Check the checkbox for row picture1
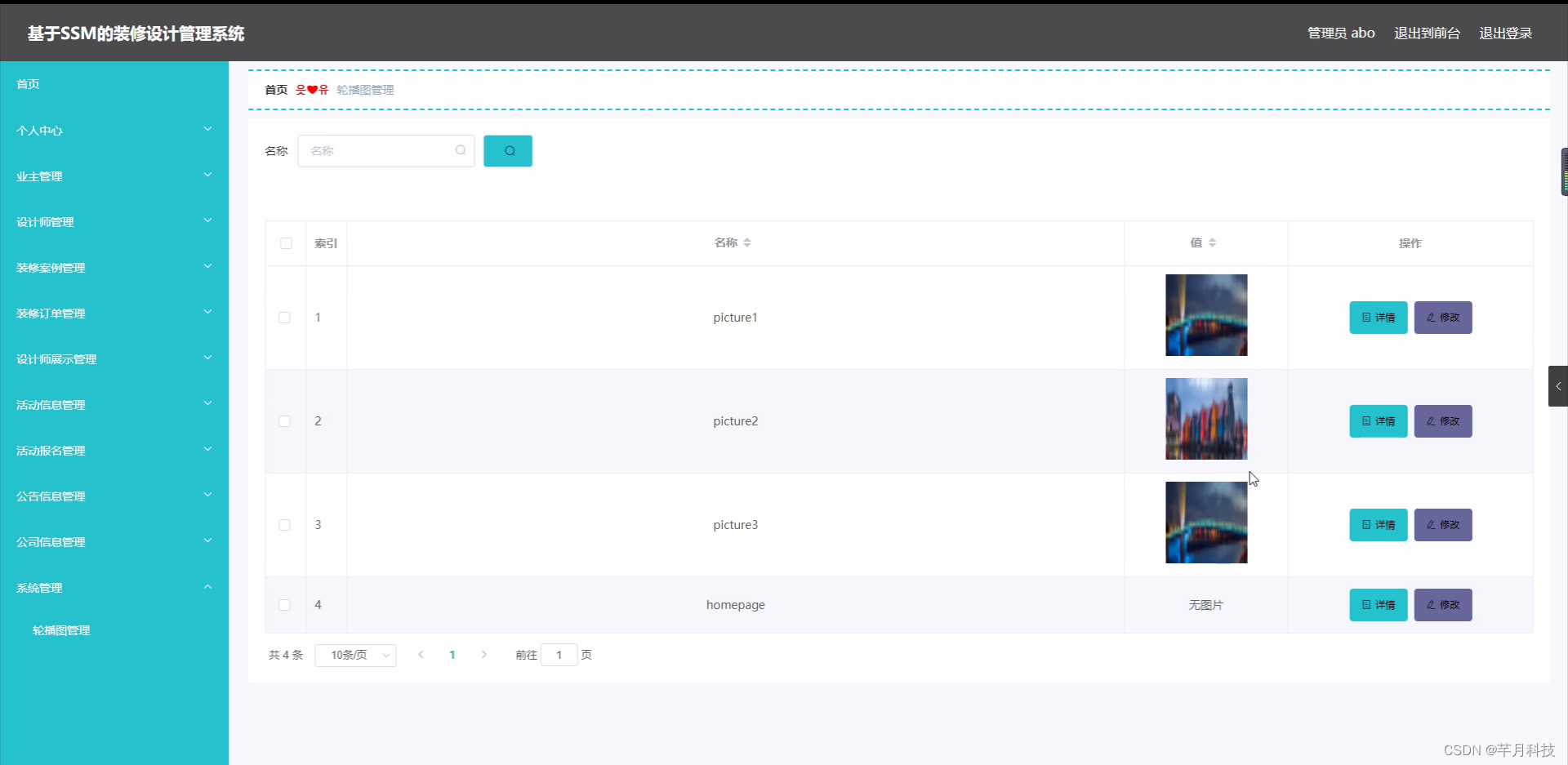This screenshot has width=1568, height=765. coord(284,318)
